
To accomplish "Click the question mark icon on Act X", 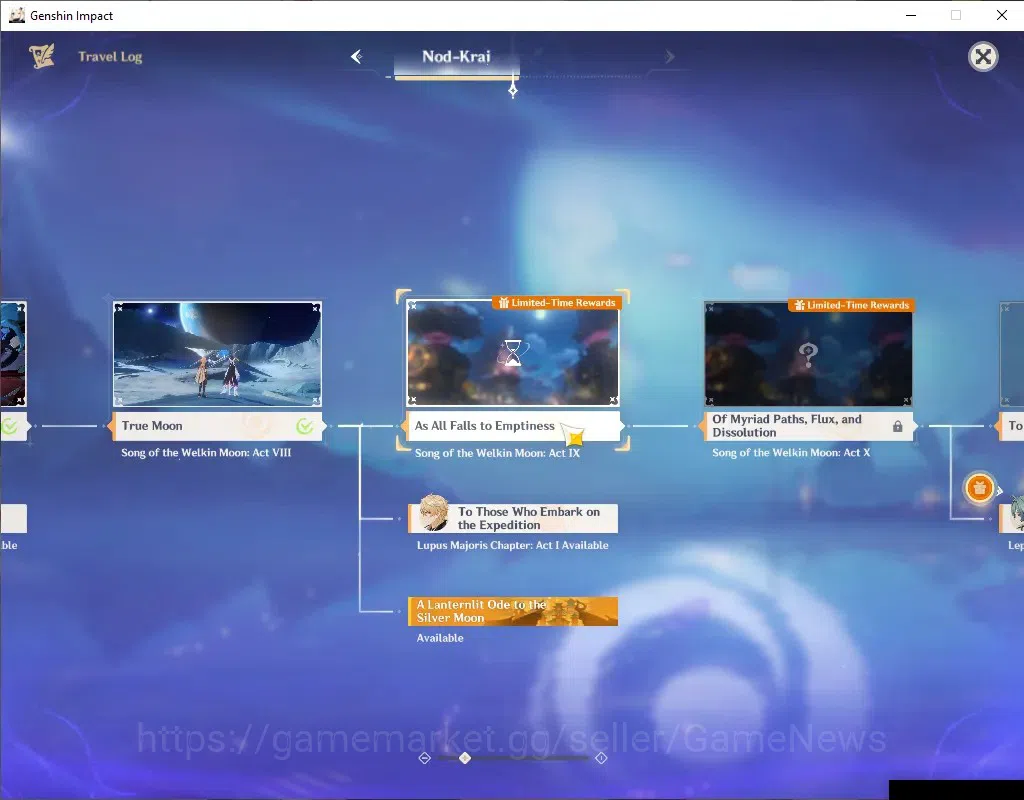I will click(808, 355).
